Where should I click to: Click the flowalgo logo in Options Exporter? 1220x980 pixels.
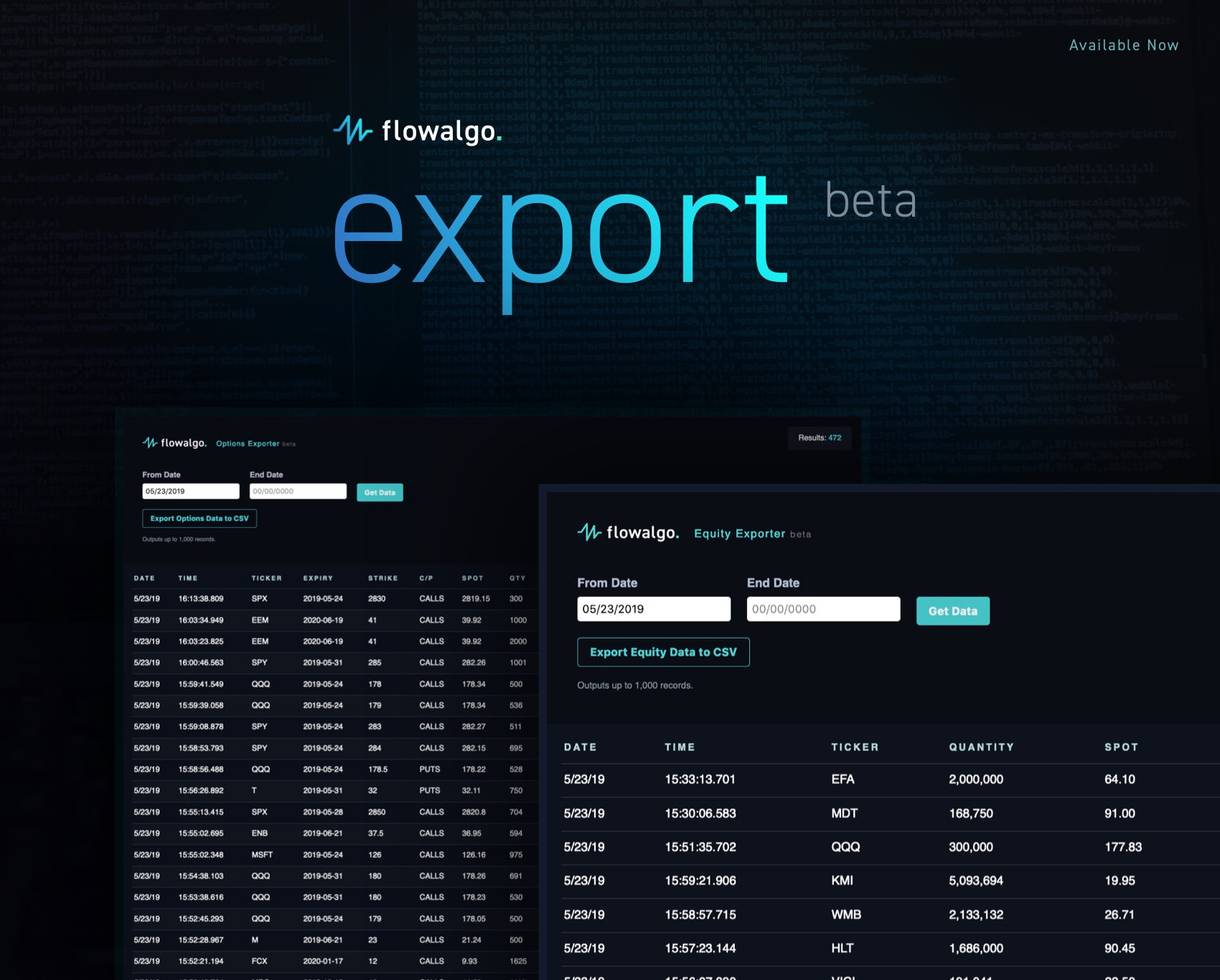coord(174,443)
